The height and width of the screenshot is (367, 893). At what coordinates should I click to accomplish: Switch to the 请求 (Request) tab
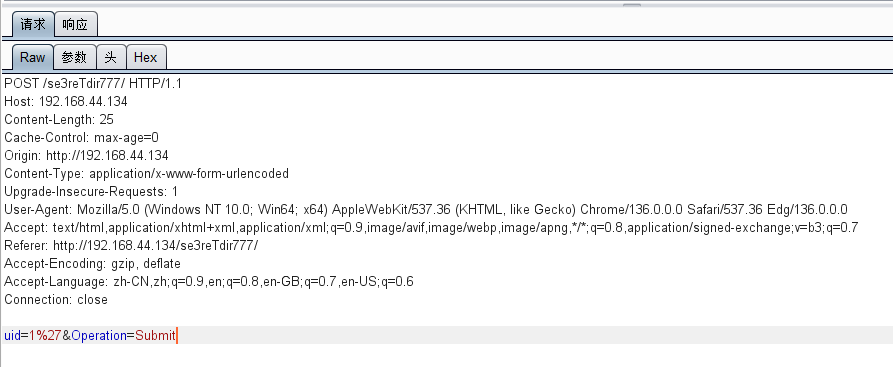point(33,25)
